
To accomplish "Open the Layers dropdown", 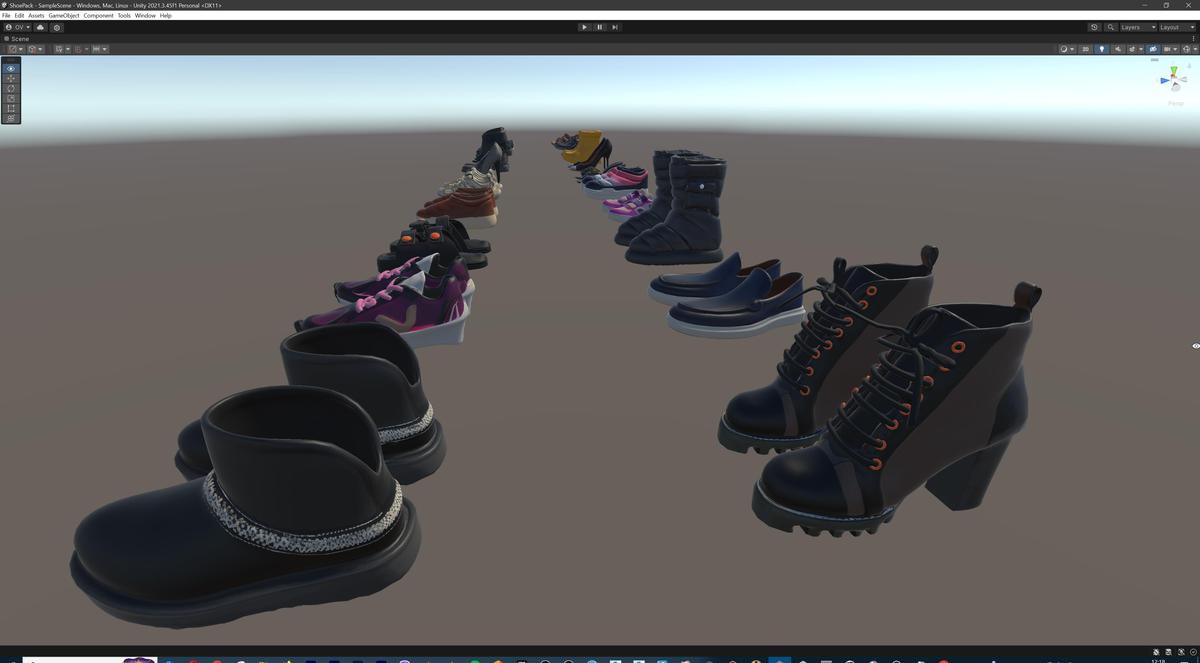I will (x=1139, y=27).
